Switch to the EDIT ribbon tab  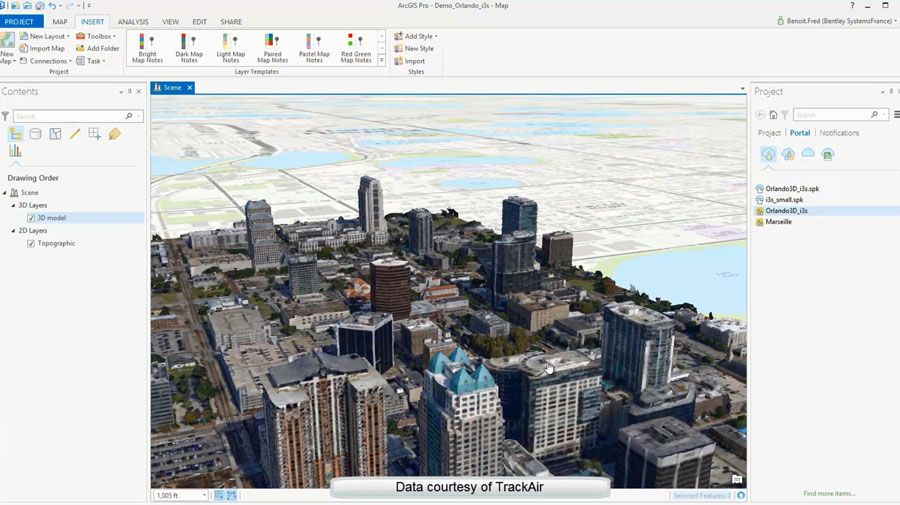pyautogui.click(x=199, y=22)
